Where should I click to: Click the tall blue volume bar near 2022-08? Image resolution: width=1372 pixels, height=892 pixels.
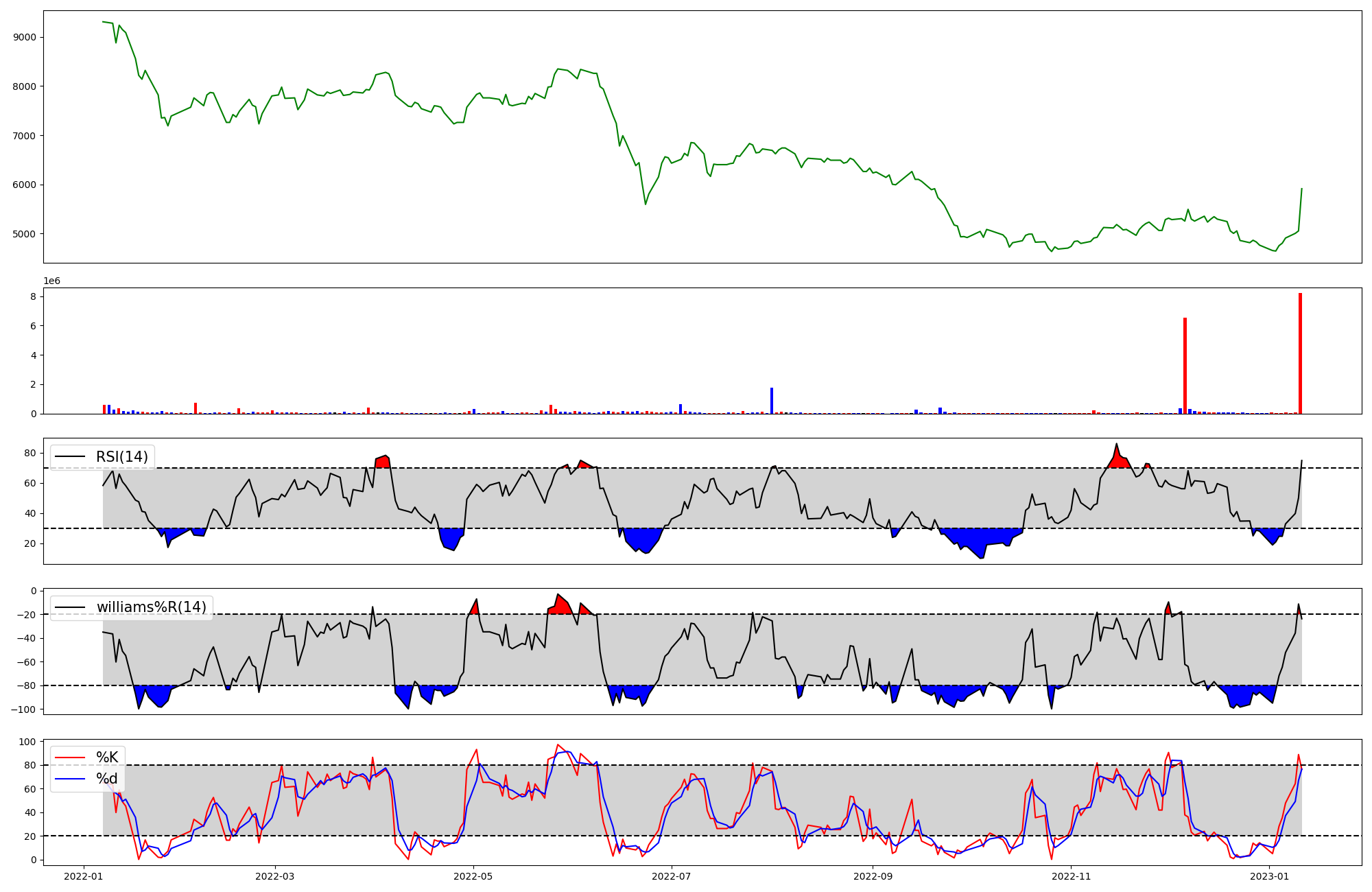772,401
